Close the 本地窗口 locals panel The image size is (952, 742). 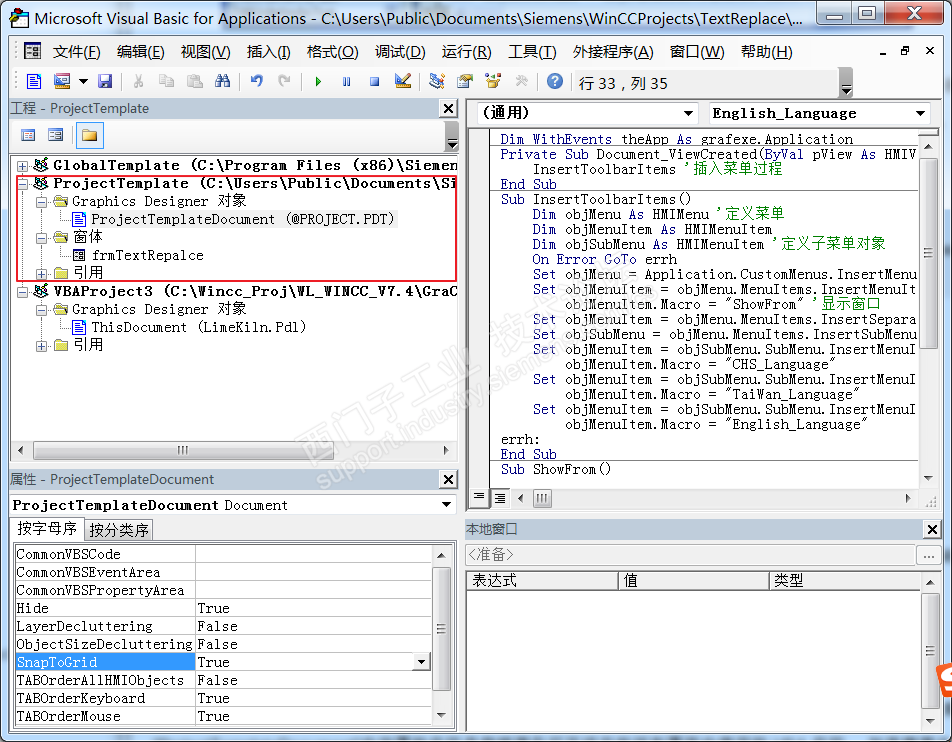[932, 530]
